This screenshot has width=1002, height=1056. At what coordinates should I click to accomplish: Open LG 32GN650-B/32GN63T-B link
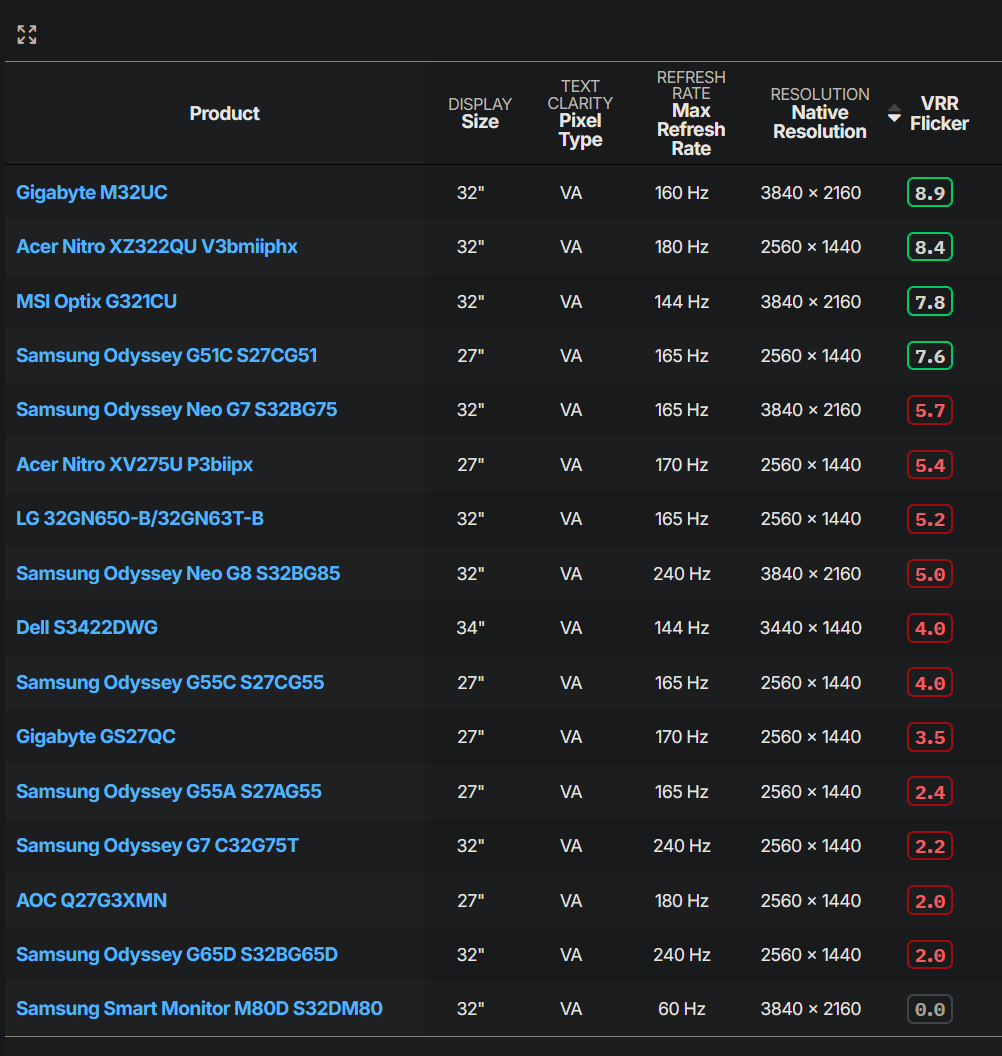pyautogui.click(x=140, y=519)
